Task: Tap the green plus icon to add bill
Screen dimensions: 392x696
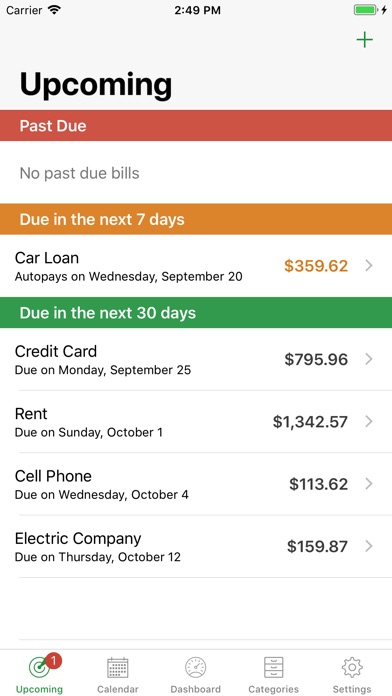Action: point(364,40)
